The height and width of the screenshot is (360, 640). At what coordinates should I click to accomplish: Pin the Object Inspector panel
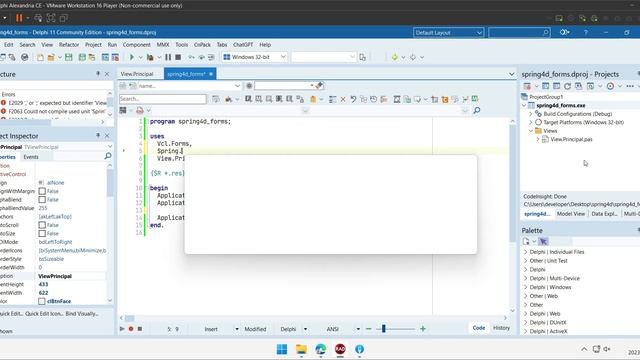click(98, 136)
